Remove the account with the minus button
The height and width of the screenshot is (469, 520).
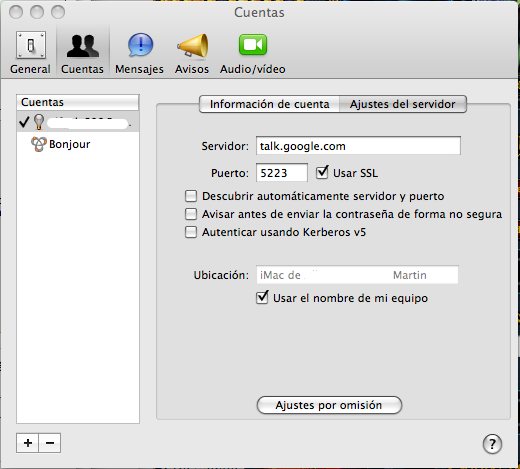coord(50,443)
